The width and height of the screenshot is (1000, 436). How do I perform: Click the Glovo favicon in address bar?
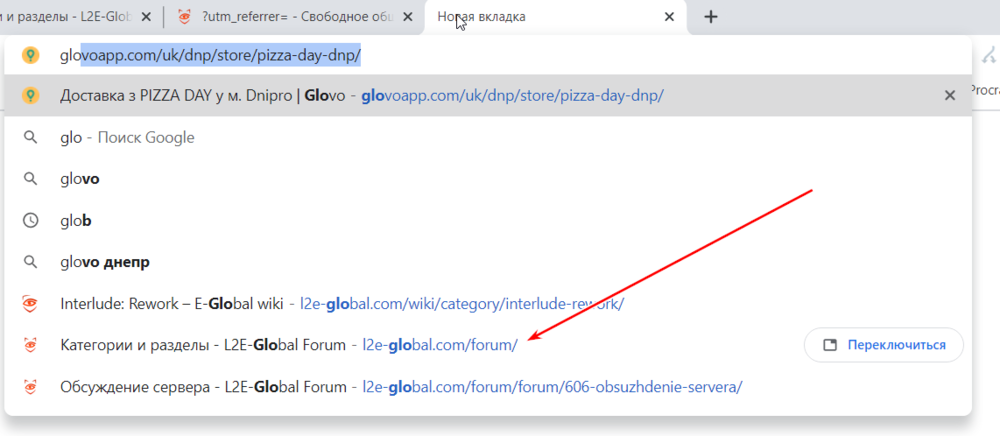(31, 55)
